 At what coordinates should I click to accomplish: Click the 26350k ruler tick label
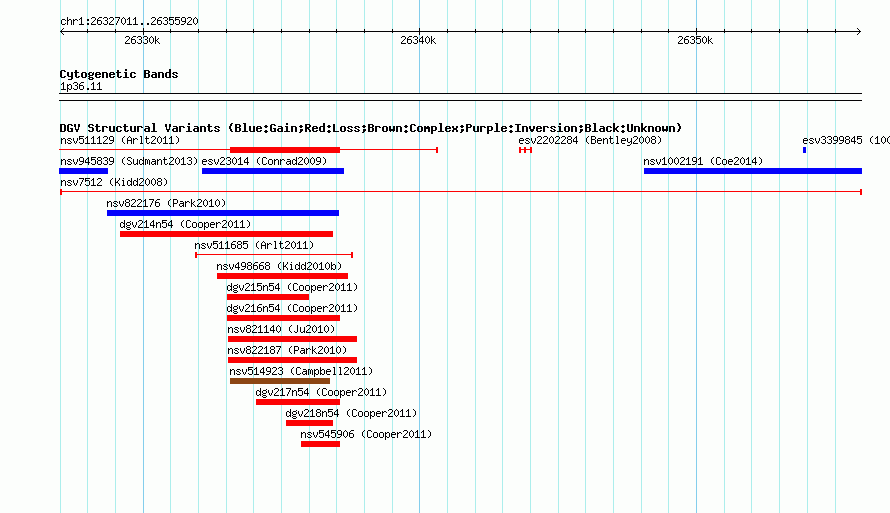(x=695, y=40)
